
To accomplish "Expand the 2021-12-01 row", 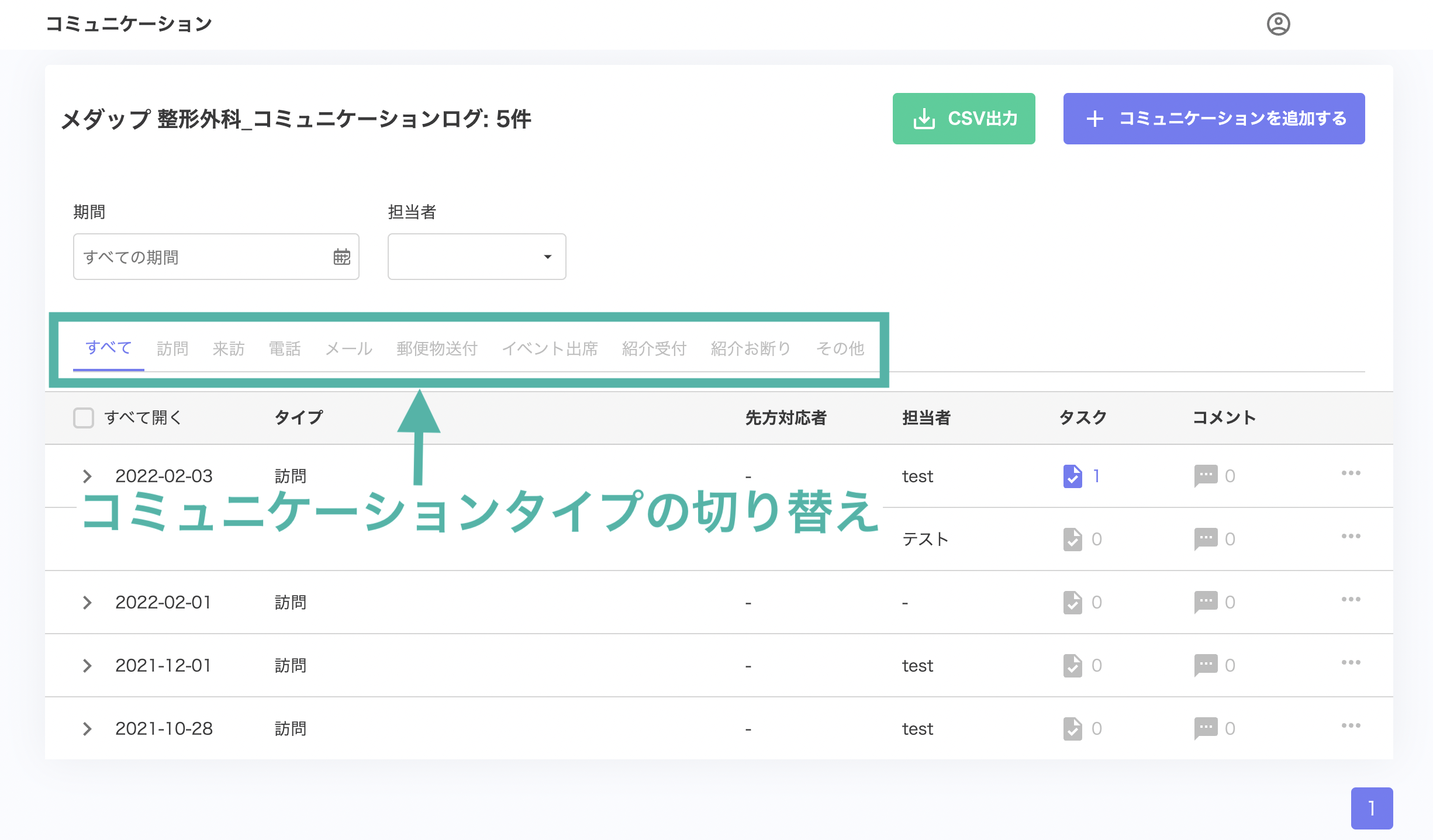I will point(87,665).
